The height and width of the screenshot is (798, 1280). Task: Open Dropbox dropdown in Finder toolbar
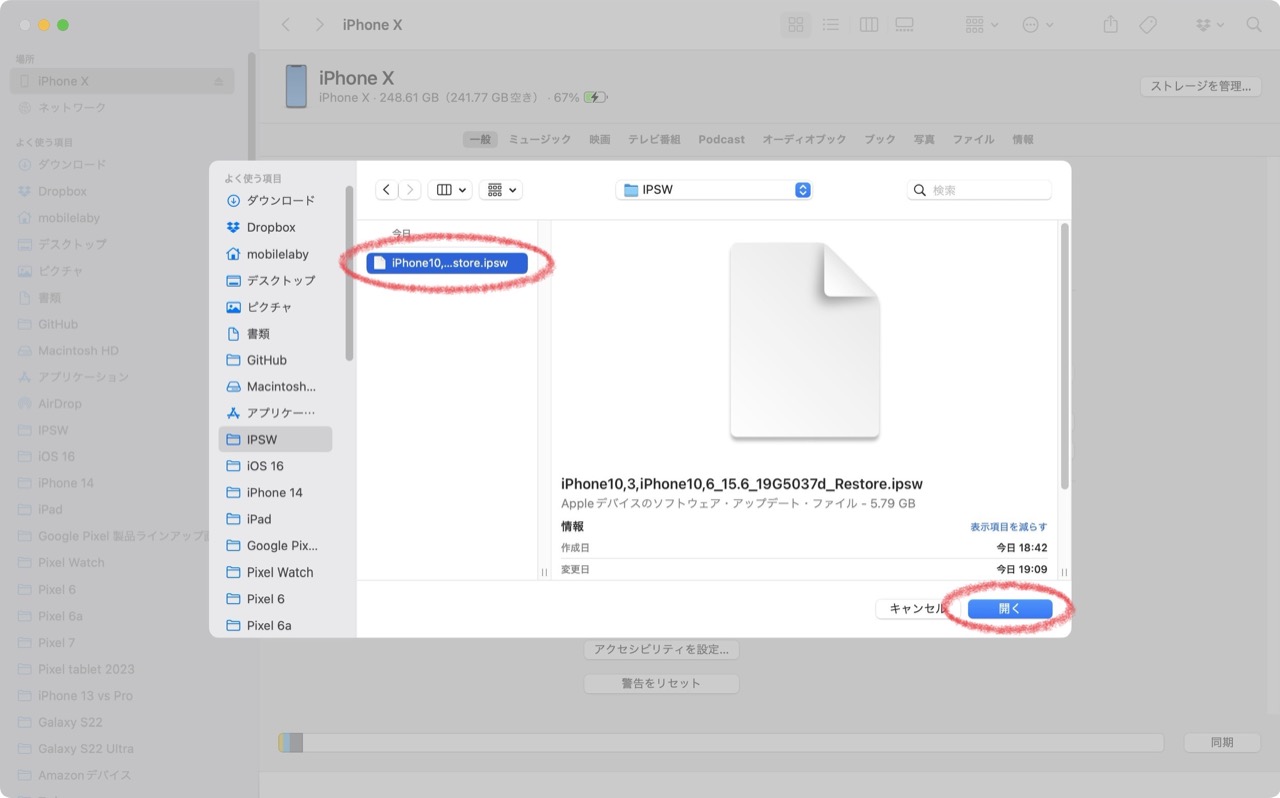pyautogui.click(x=1209, y=25)
